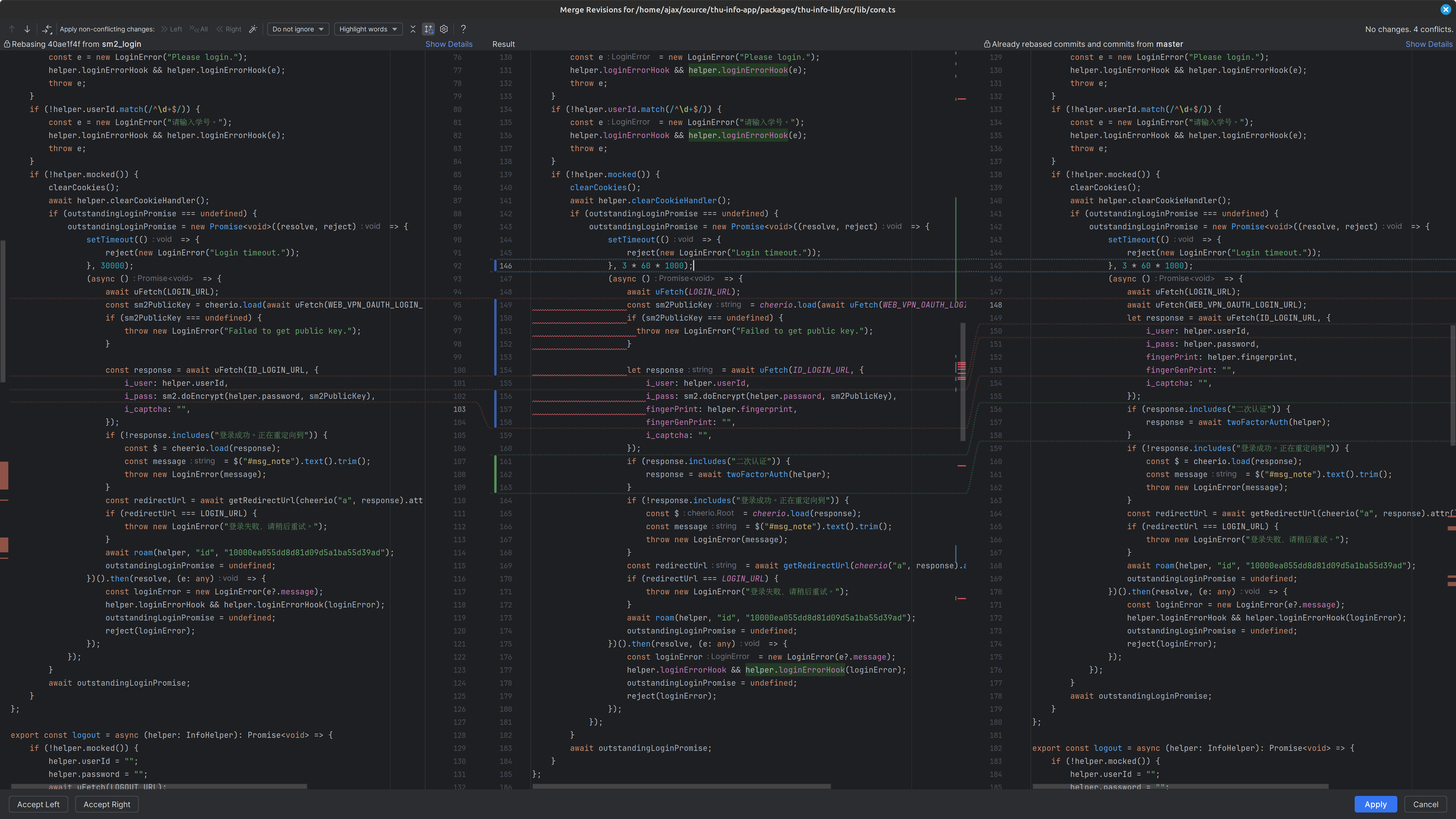Toggle synchronize scrolling
Viewport: 1456px width, 819px height.
click(428, 29)
